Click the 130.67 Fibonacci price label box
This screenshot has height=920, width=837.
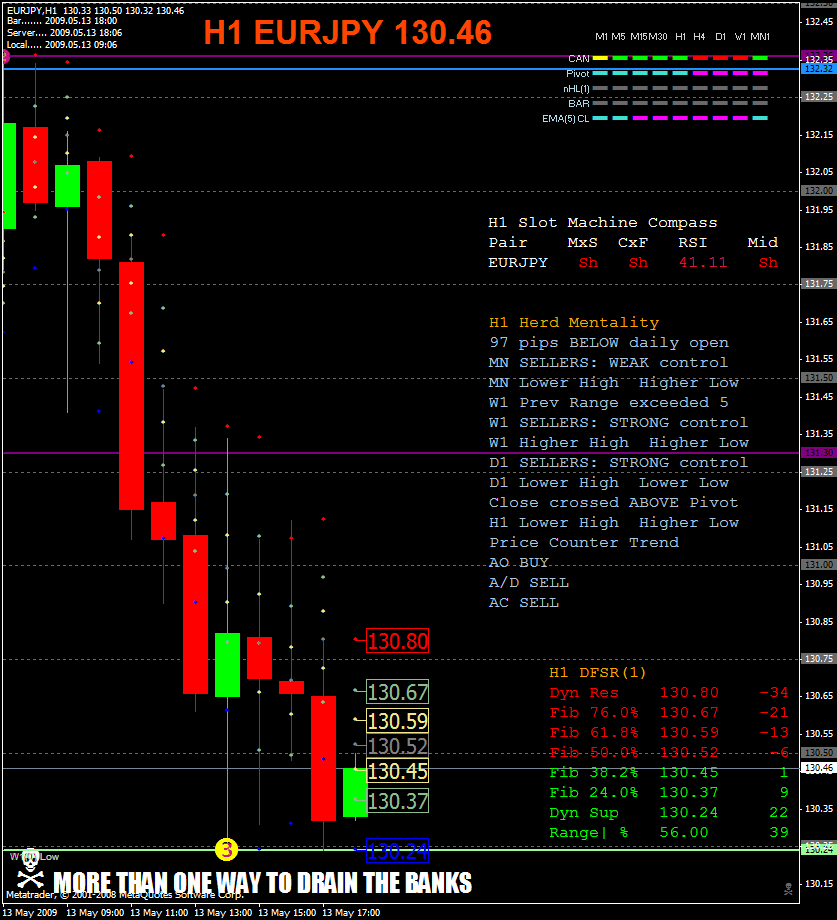click(398, 692)
